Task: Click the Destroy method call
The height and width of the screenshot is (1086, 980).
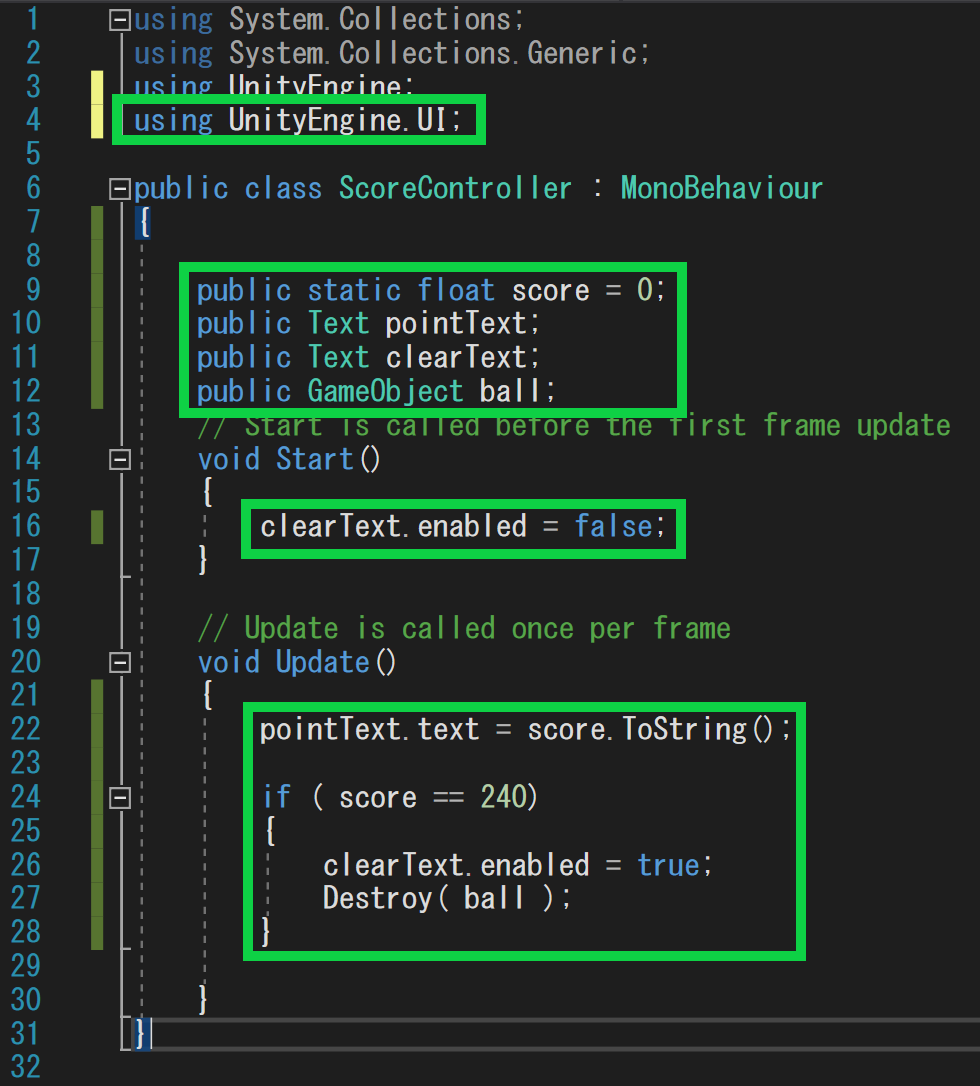Action: click(x=377, y=897)
